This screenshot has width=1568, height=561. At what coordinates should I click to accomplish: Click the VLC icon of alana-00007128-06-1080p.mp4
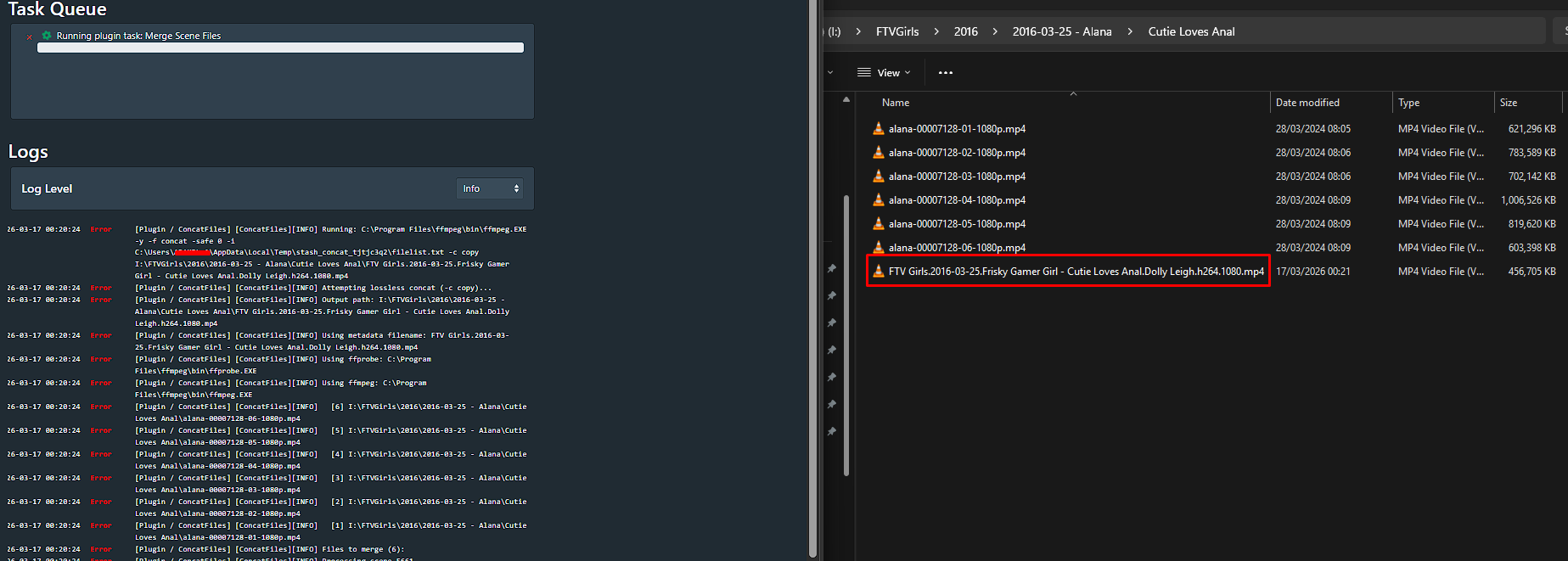tap(879, 248)
